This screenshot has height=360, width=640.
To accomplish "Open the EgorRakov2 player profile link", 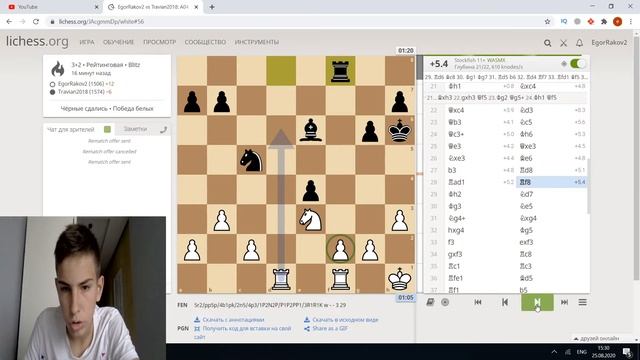I will pos(81,84).
